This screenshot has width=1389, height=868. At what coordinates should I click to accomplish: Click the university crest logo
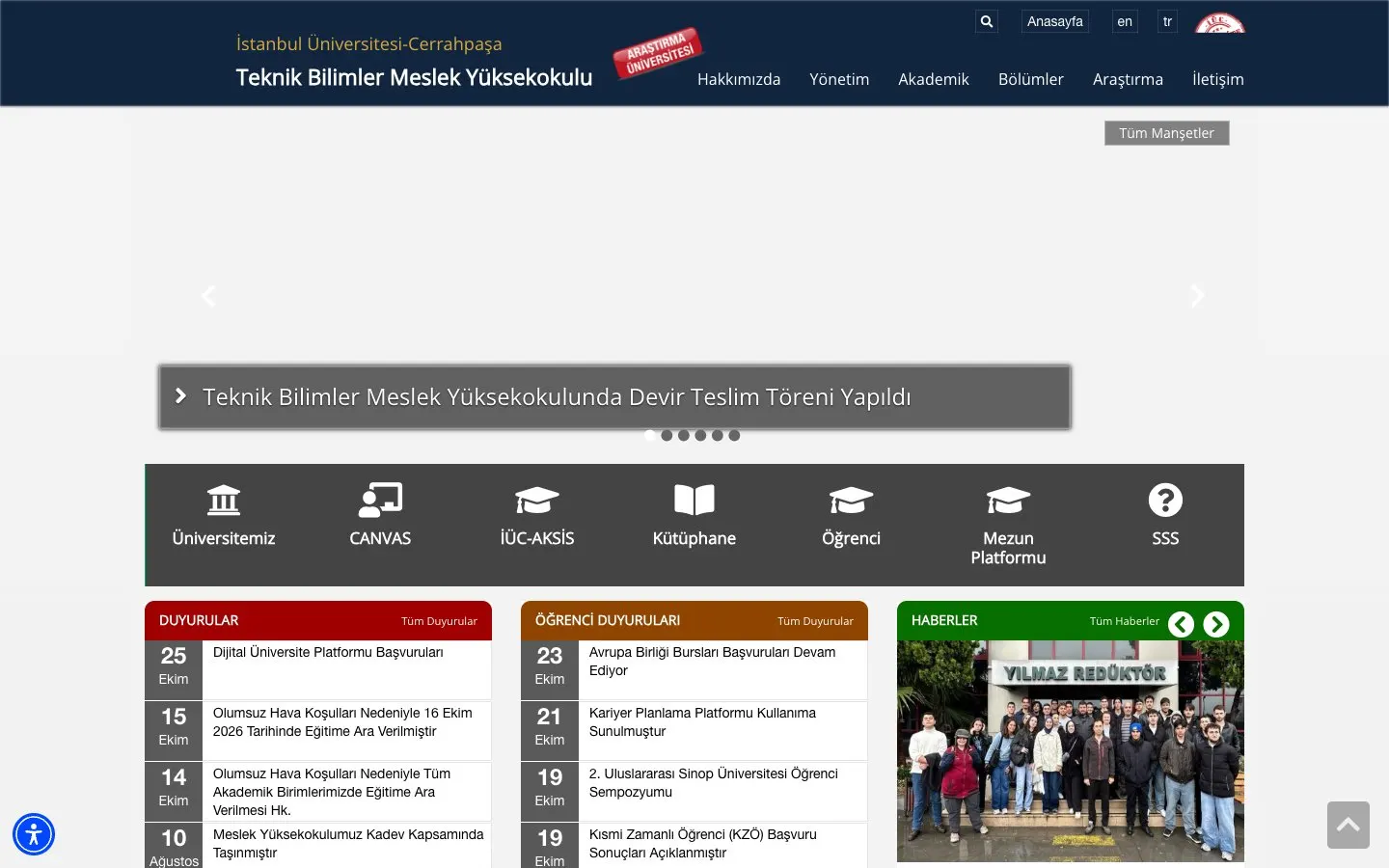pos(1220,23)
